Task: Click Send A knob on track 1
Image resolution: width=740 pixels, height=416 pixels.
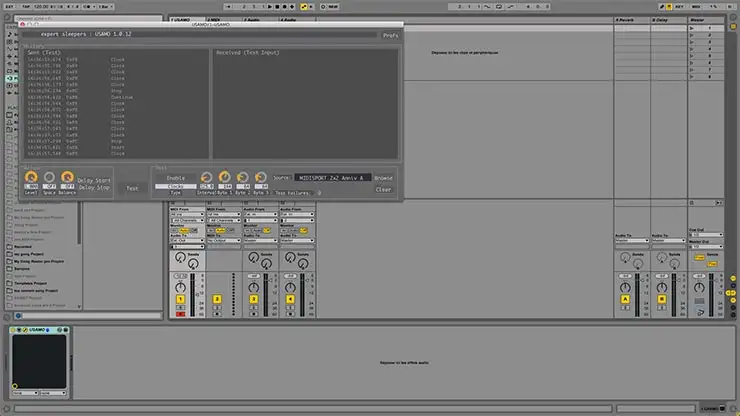Action: click(x=180, y=257)
